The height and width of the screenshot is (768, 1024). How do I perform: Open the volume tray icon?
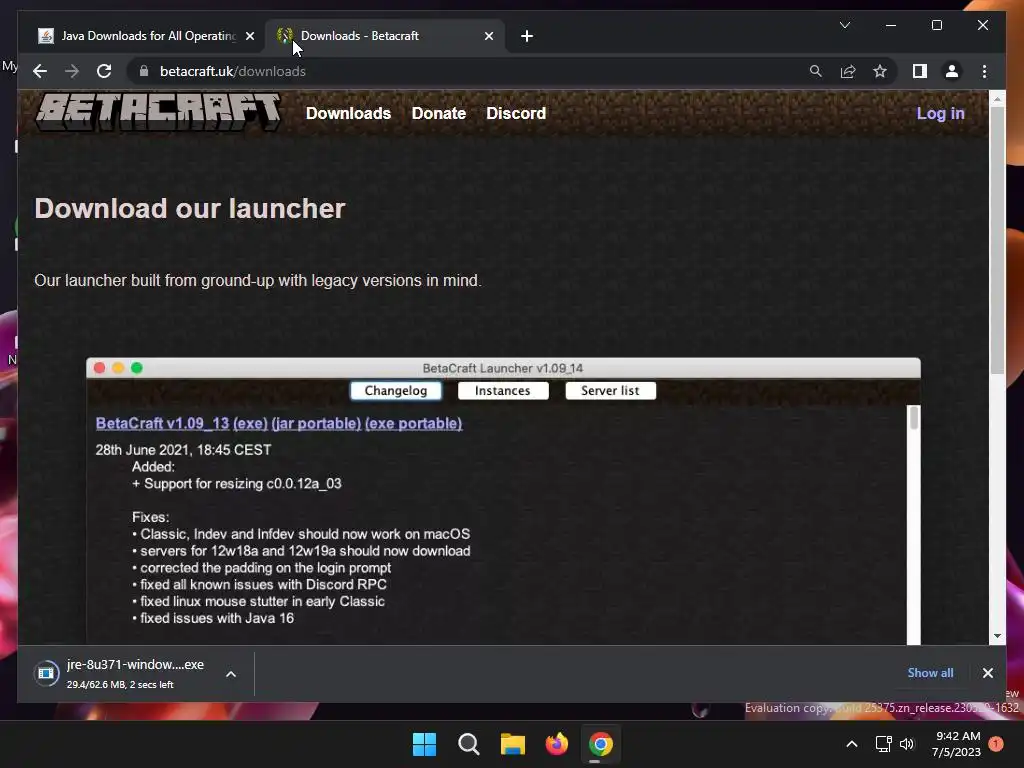click(x=906, y=744)
